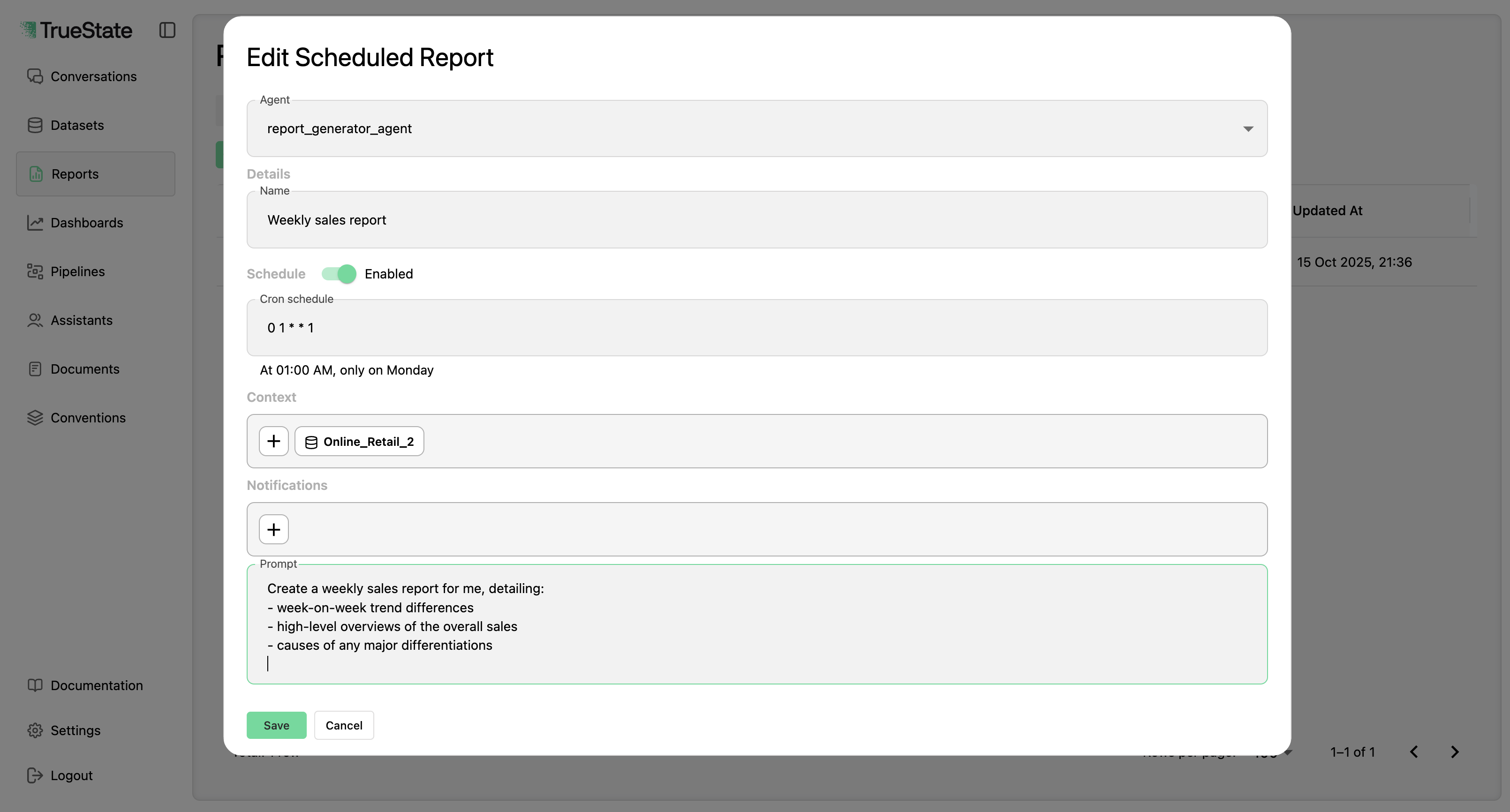Click the add notification plus button
This screenshot has height=812, width=1510.
point(273,529)
